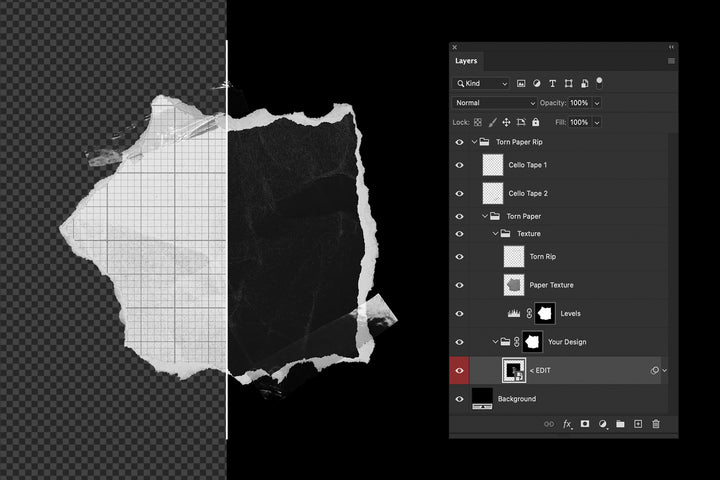Viewport: 720px width, 480px height.
Task: Select the Background layer thumbnail
Action: pos(482,399)
